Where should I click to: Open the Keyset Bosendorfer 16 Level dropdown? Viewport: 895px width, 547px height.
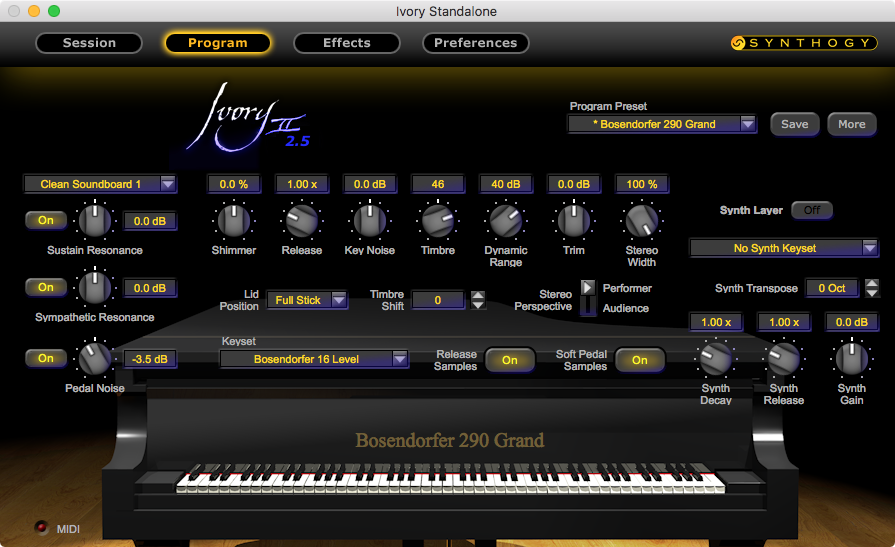[314, 359]
